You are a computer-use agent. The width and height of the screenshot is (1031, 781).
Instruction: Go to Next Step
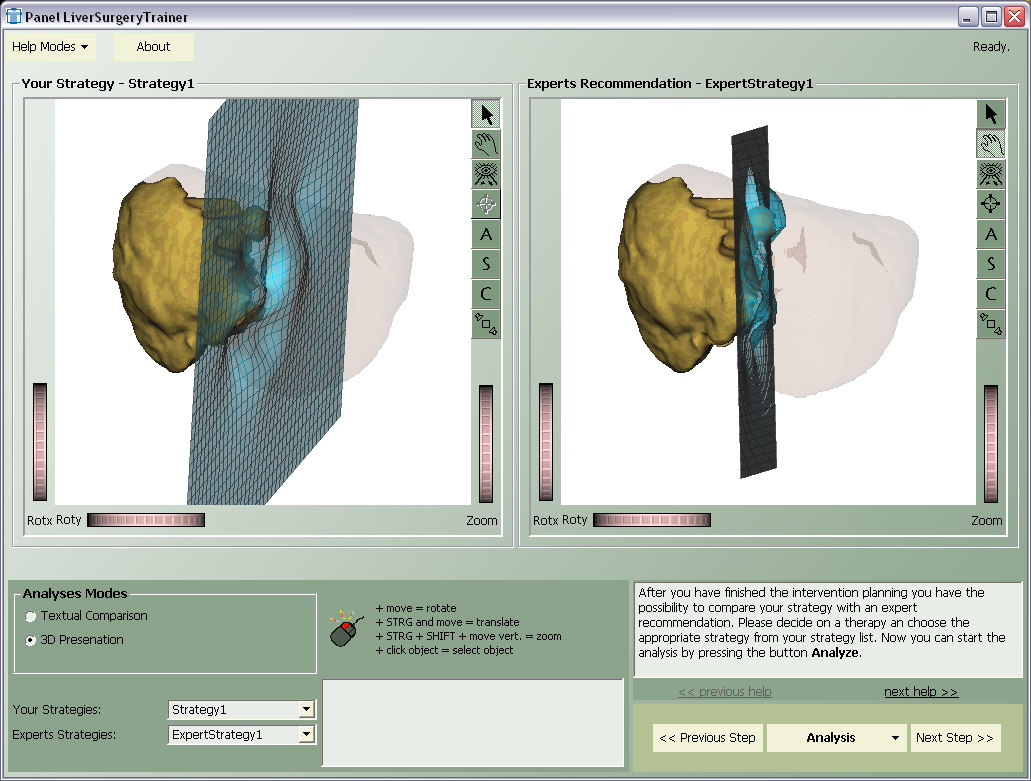pyautogui.click(x=954, y=738)
